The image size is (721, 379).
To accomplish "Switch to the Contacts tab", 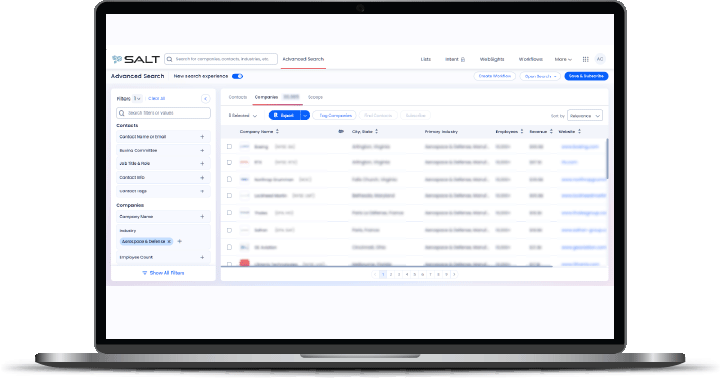I will pyautogui.click(x=238, y=98).
